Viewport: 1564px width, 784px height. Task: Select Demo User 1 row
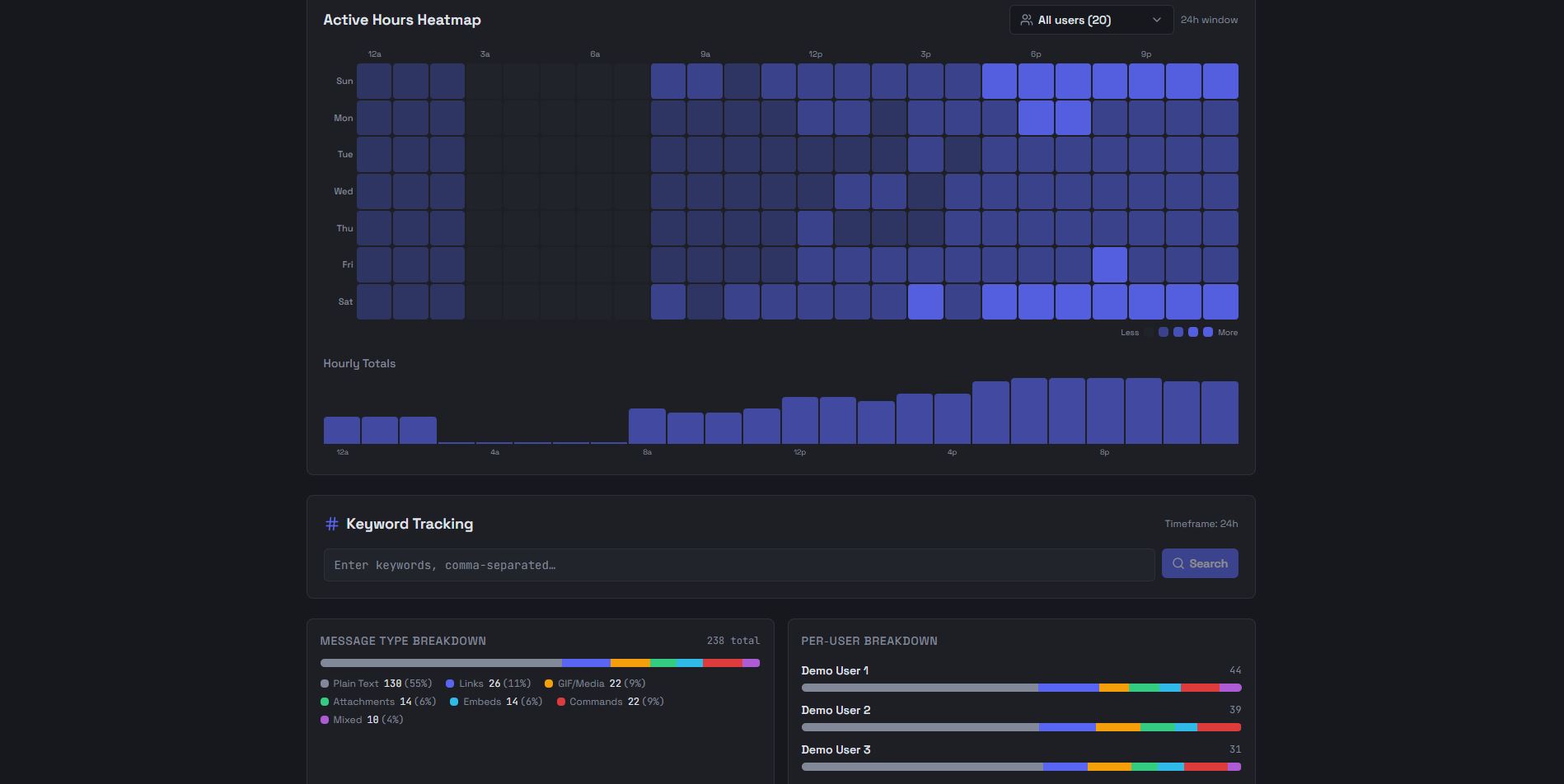[1022, 679]
